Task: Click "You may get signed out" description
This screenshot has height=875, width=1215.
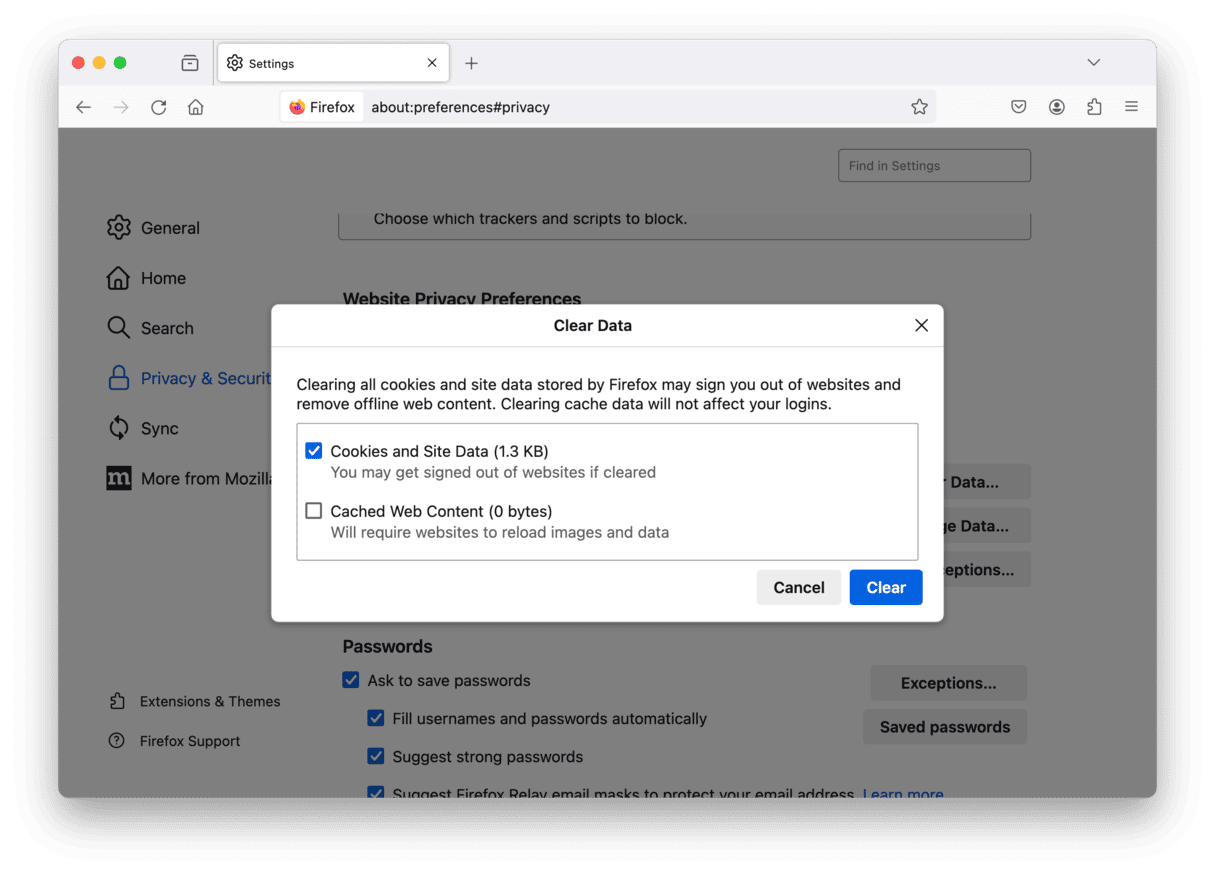Action: click(x=493, y=472)
